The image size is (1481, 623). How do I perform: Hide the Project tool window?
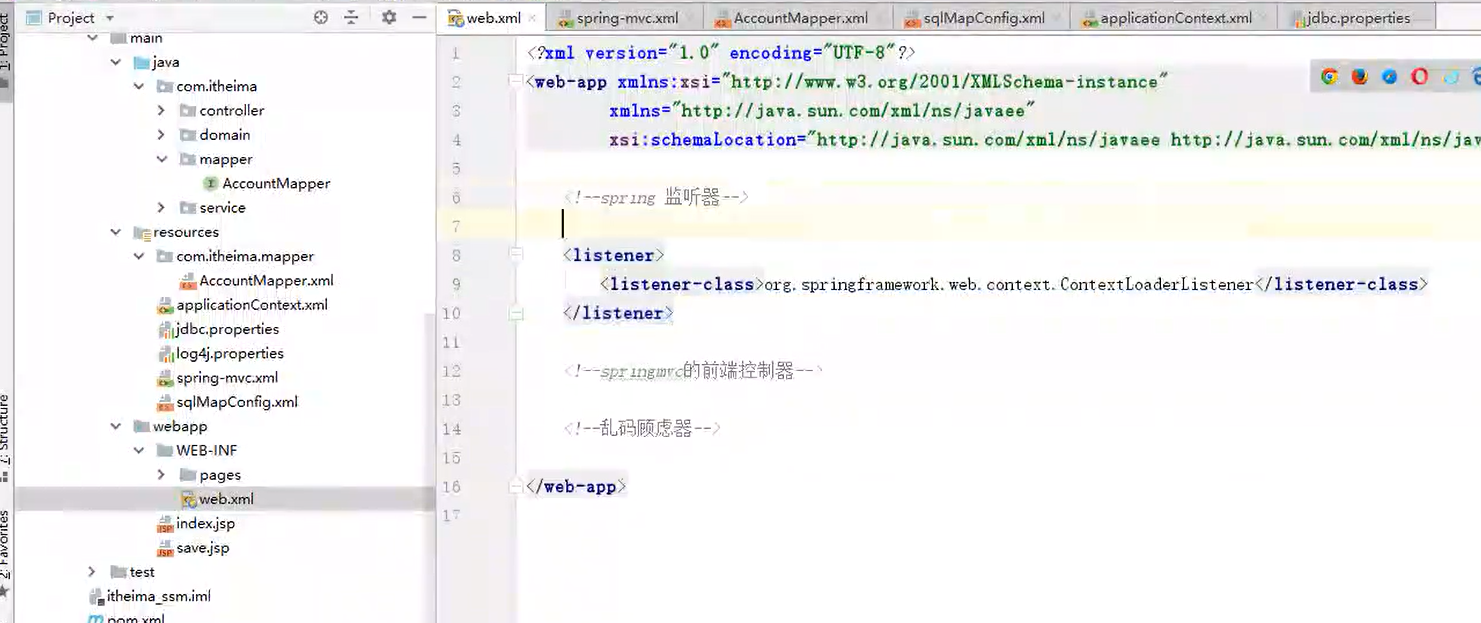(x=418, y=17)
